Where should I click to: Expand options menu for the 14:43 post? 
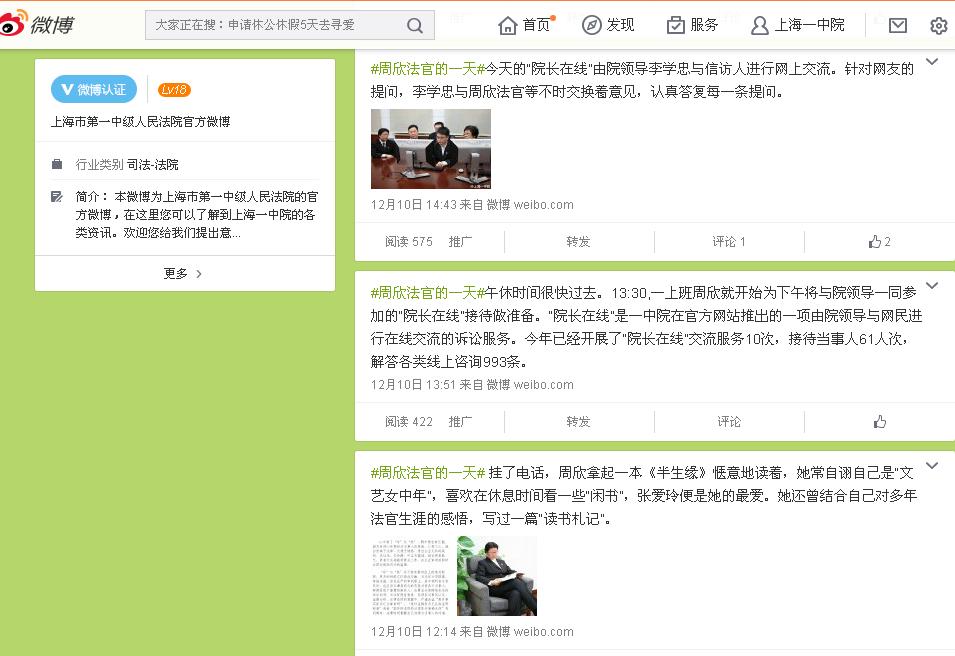[x=932, y=62]
